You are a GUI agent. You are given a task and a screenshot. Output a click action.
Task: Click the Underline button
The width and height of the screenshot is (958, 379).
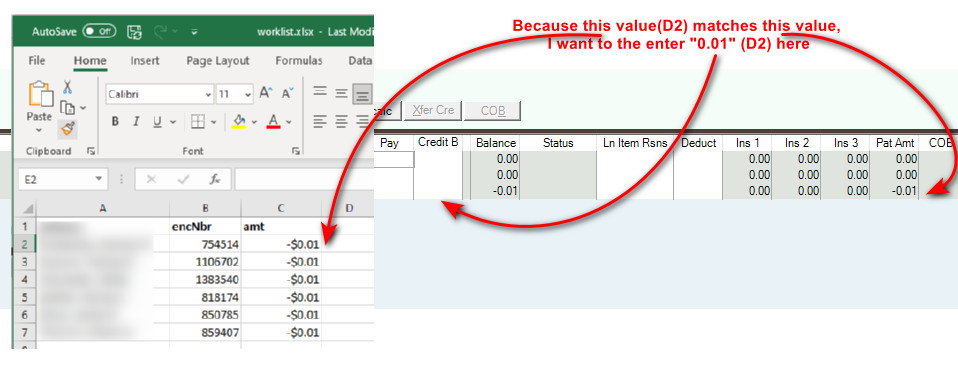click(156, 122)
